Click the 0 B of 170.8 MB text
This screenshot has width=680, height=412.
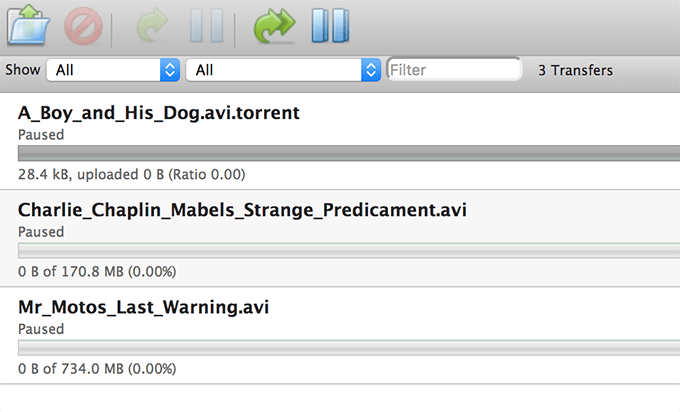(98, 271)
